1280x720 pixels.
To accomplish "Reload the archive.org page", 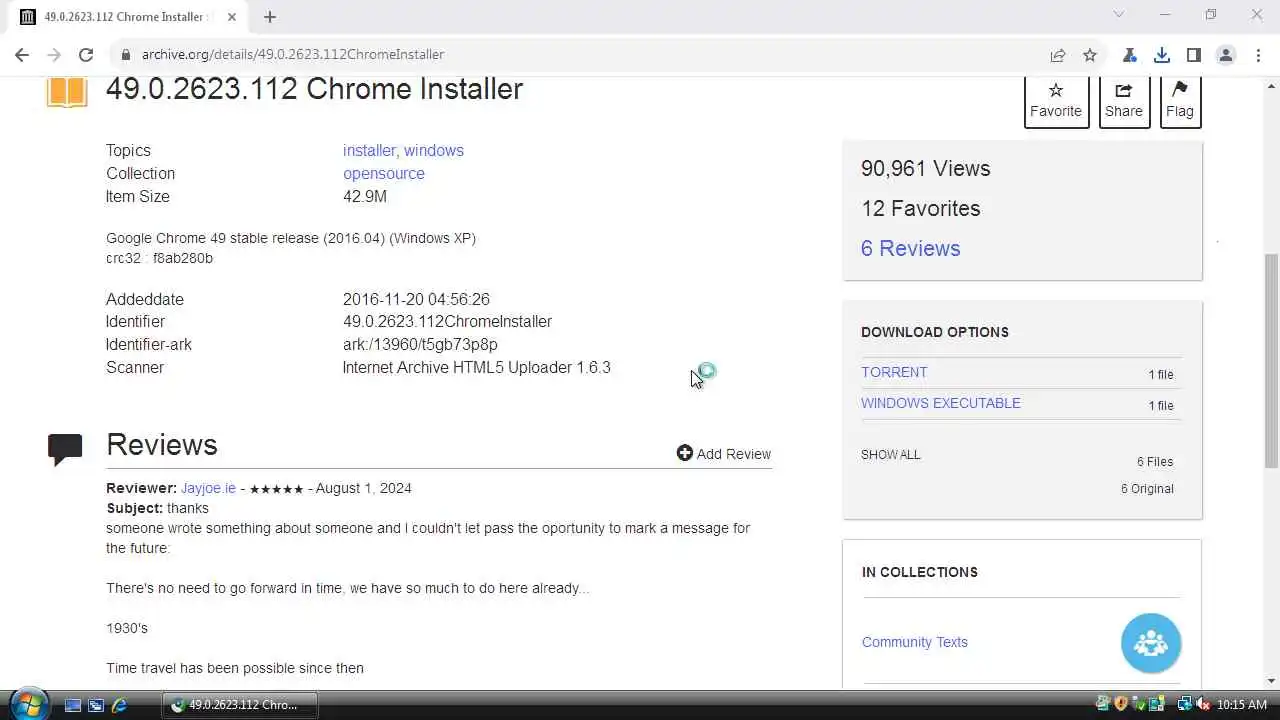I will [x=86, y=55].
